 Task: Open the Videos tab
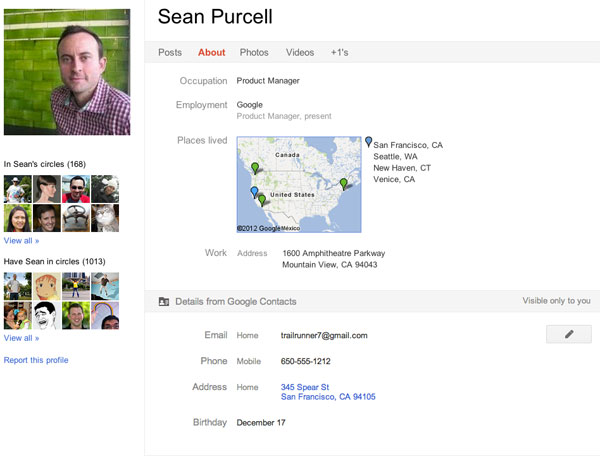coord(300,52)
